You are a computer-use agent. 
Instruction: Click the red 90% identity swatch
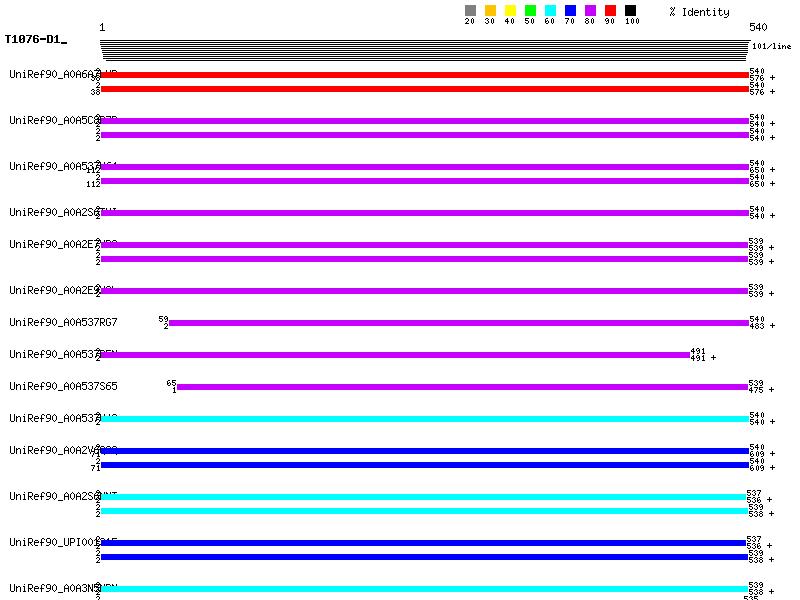tap(610, 11)
